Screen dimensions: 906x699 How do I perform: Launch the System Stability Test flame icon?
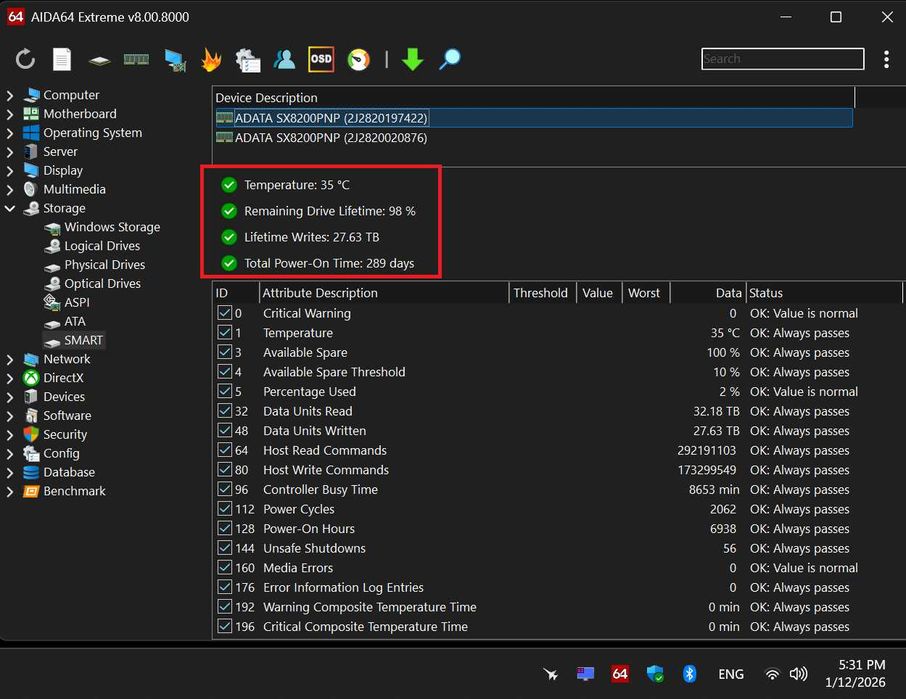(x=211, y=60)
